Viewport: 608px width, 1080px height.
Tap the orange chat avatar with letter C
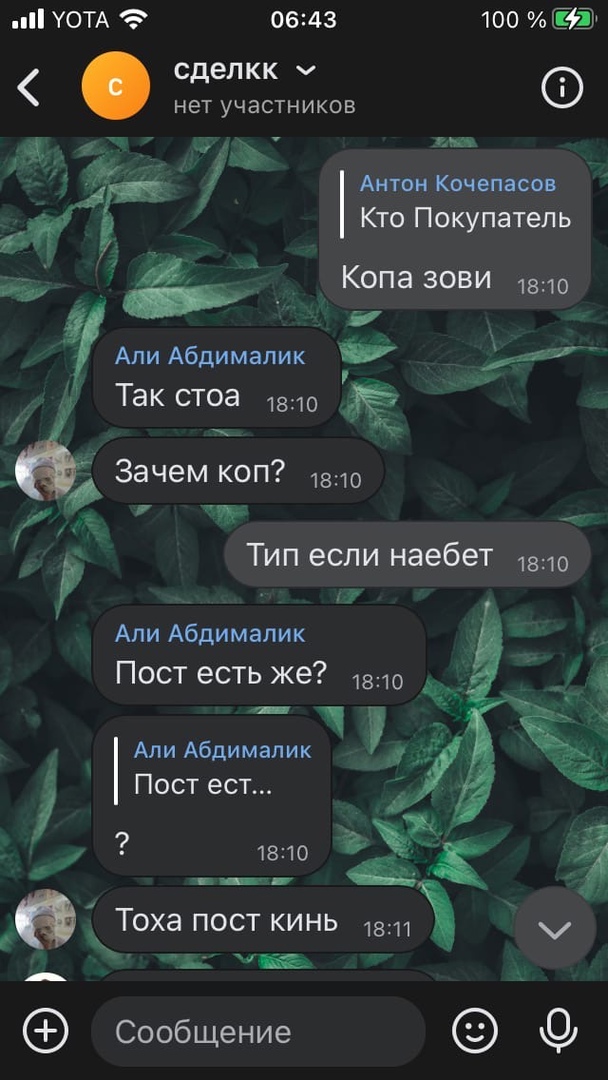116,85
